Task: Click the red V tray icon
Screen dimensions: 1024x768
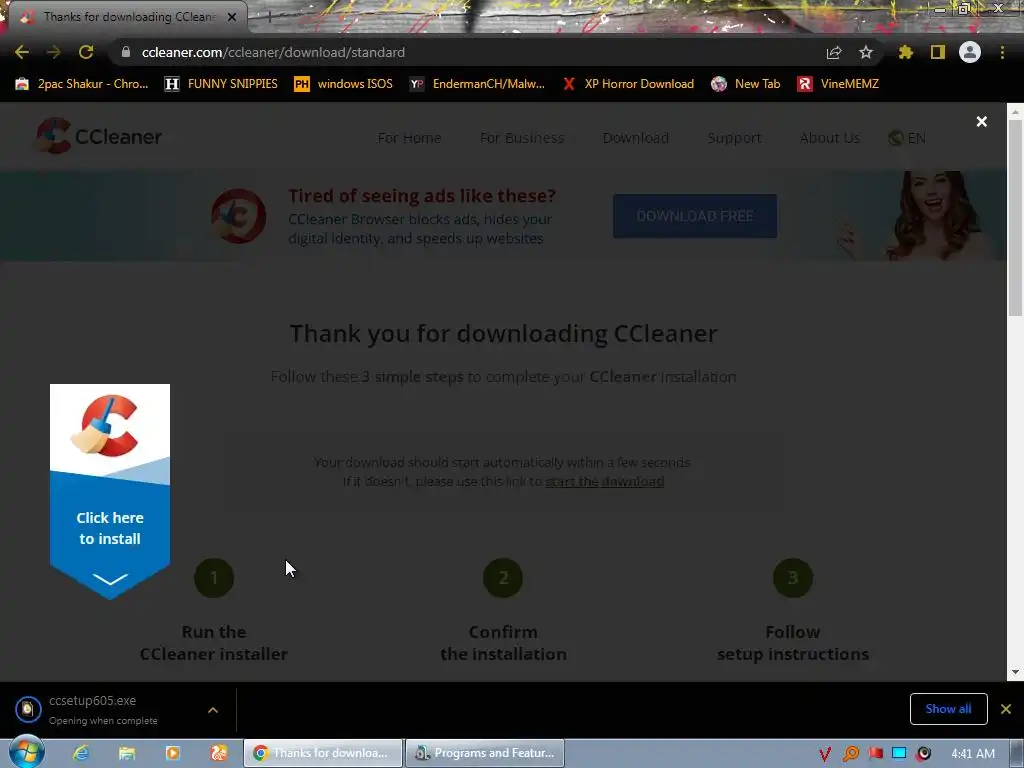Action: (824, 754)
